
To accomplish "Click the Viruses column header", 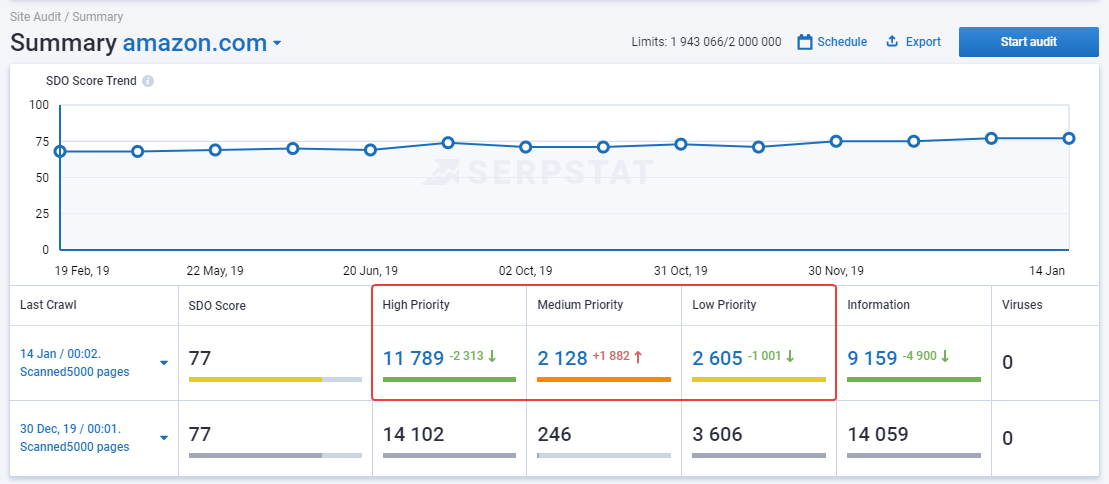I will click(1022, 305).
